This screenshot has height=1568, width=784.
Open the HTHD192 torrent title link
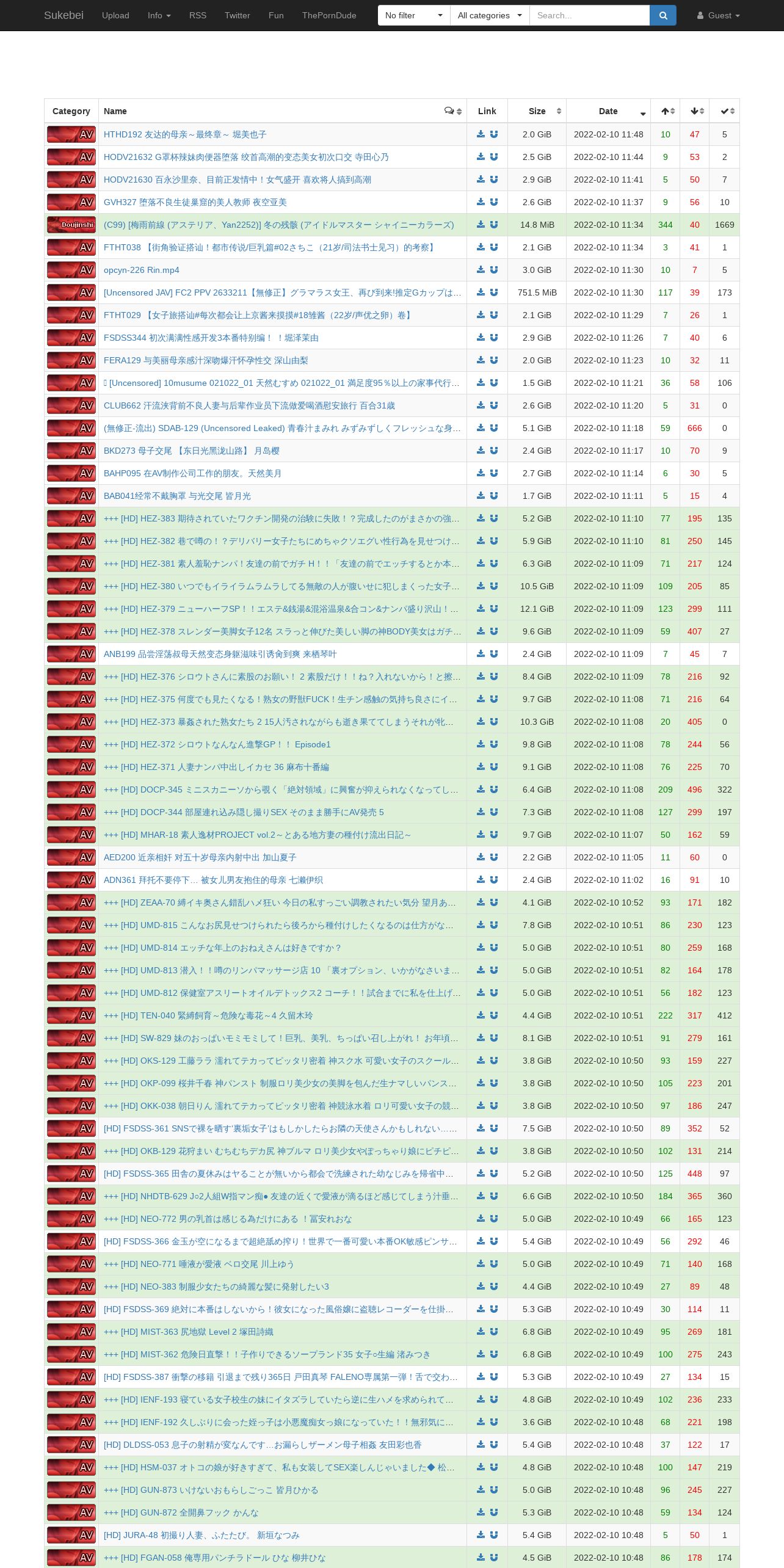[185, 134]
